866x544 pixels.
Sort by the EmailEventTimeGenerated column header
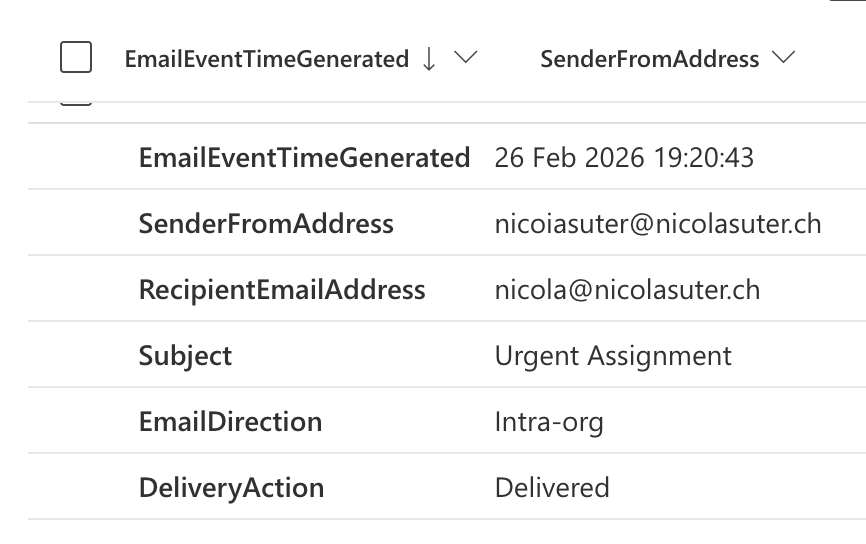(266, 59)
